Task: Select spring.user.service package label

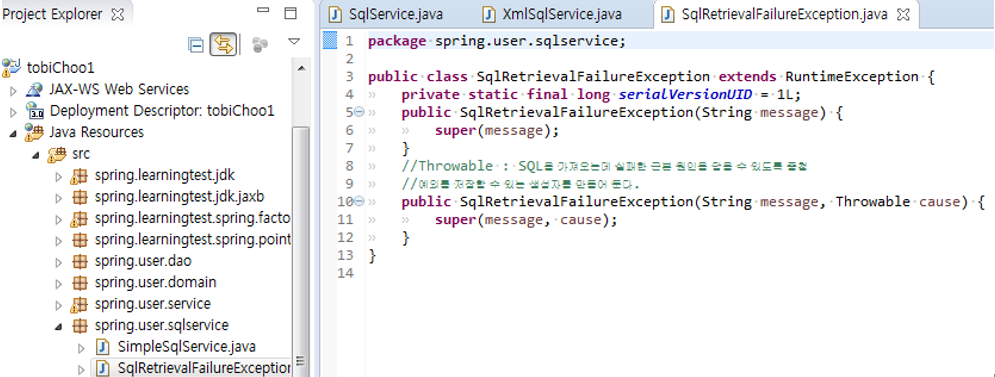Action: click(152, 304)
